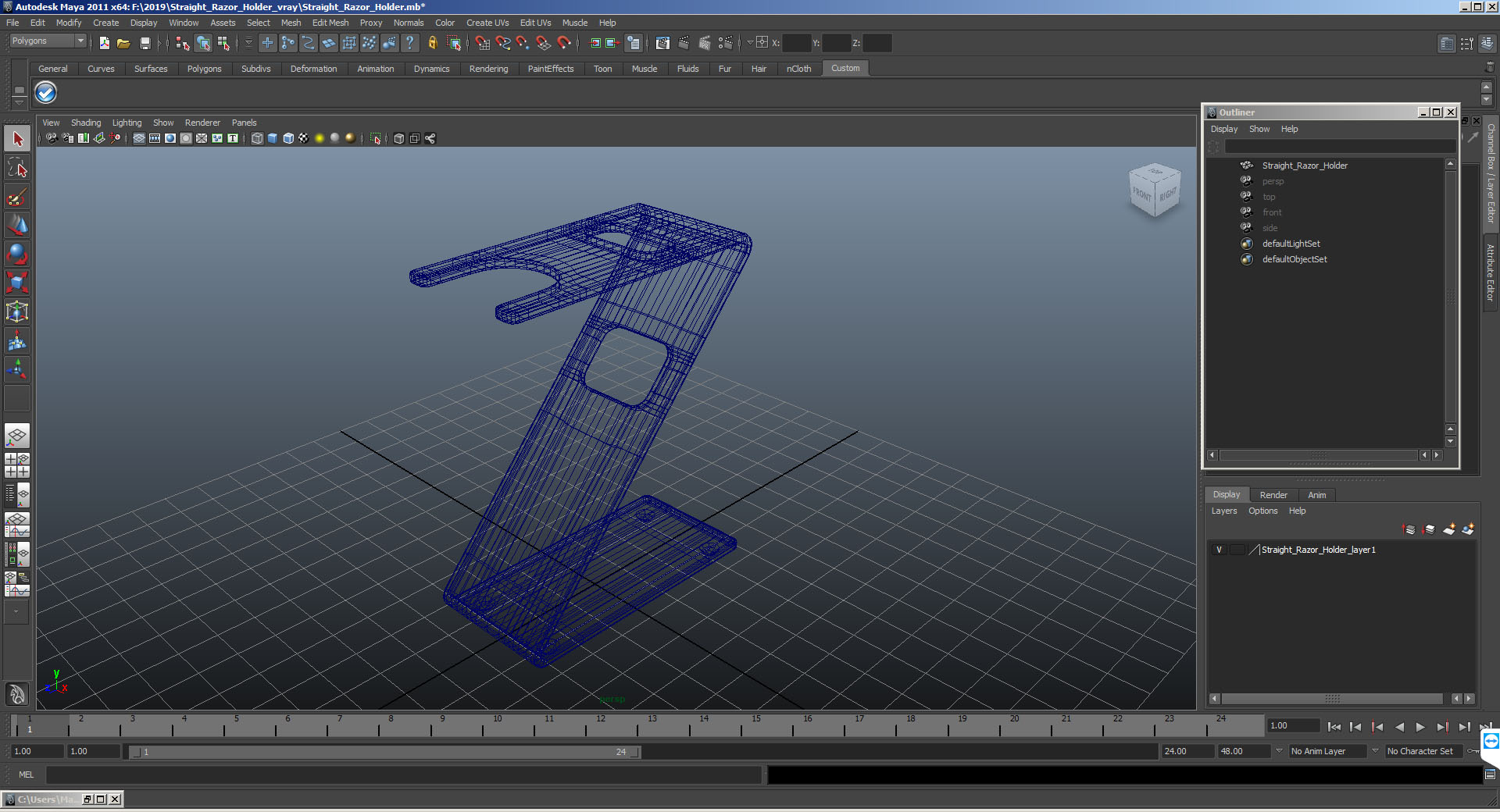Switch to the Deformation shelf tab
1500x812 pixels.
point(313,69)
